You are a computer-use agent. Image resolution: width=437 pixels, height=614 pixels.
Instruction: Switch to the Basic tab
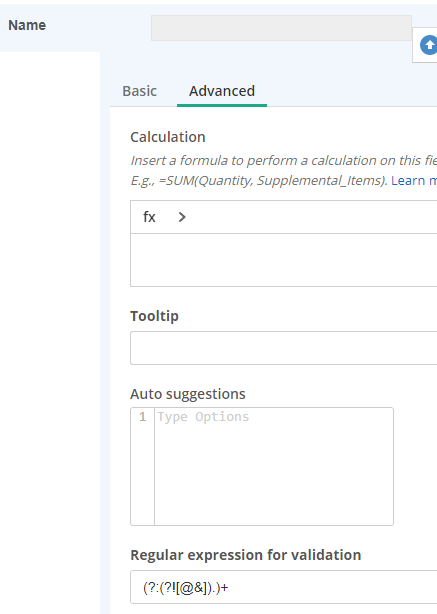click(139, 91)
